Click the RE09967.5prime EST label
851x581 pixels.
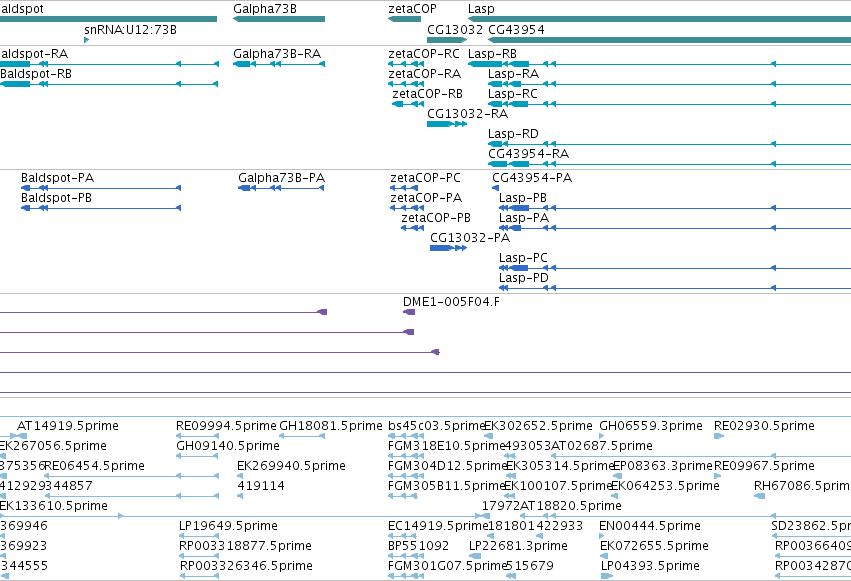(x=764, y=467)
